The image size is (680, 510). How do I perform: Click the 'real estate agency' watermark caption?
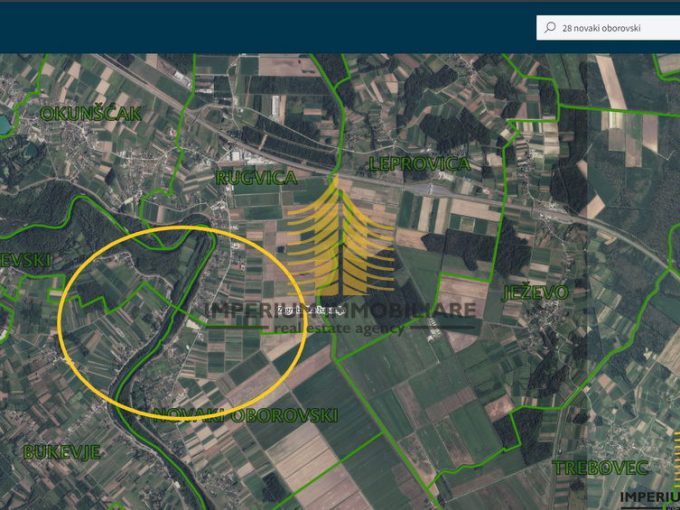(341, 328)
